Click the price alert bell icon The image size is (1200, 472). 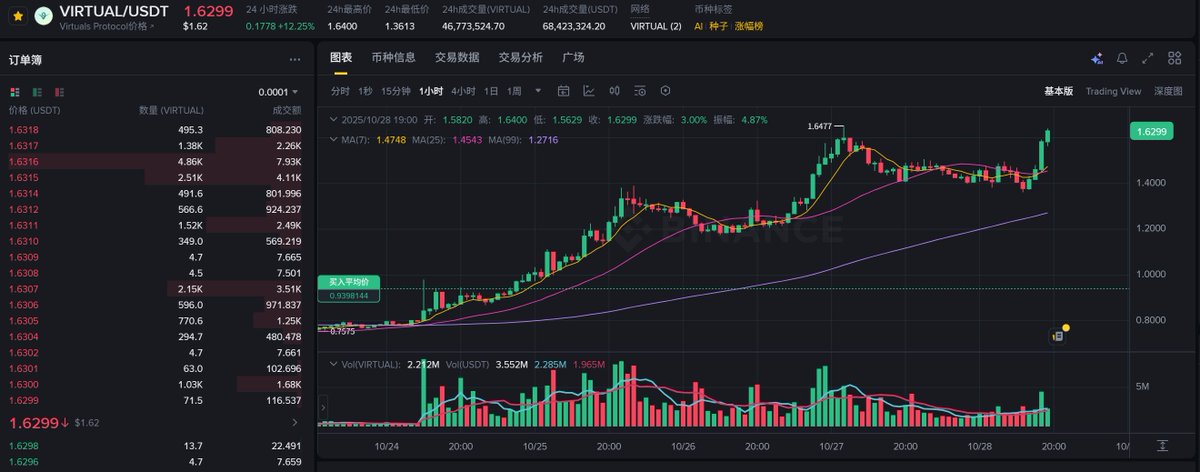1122,58
